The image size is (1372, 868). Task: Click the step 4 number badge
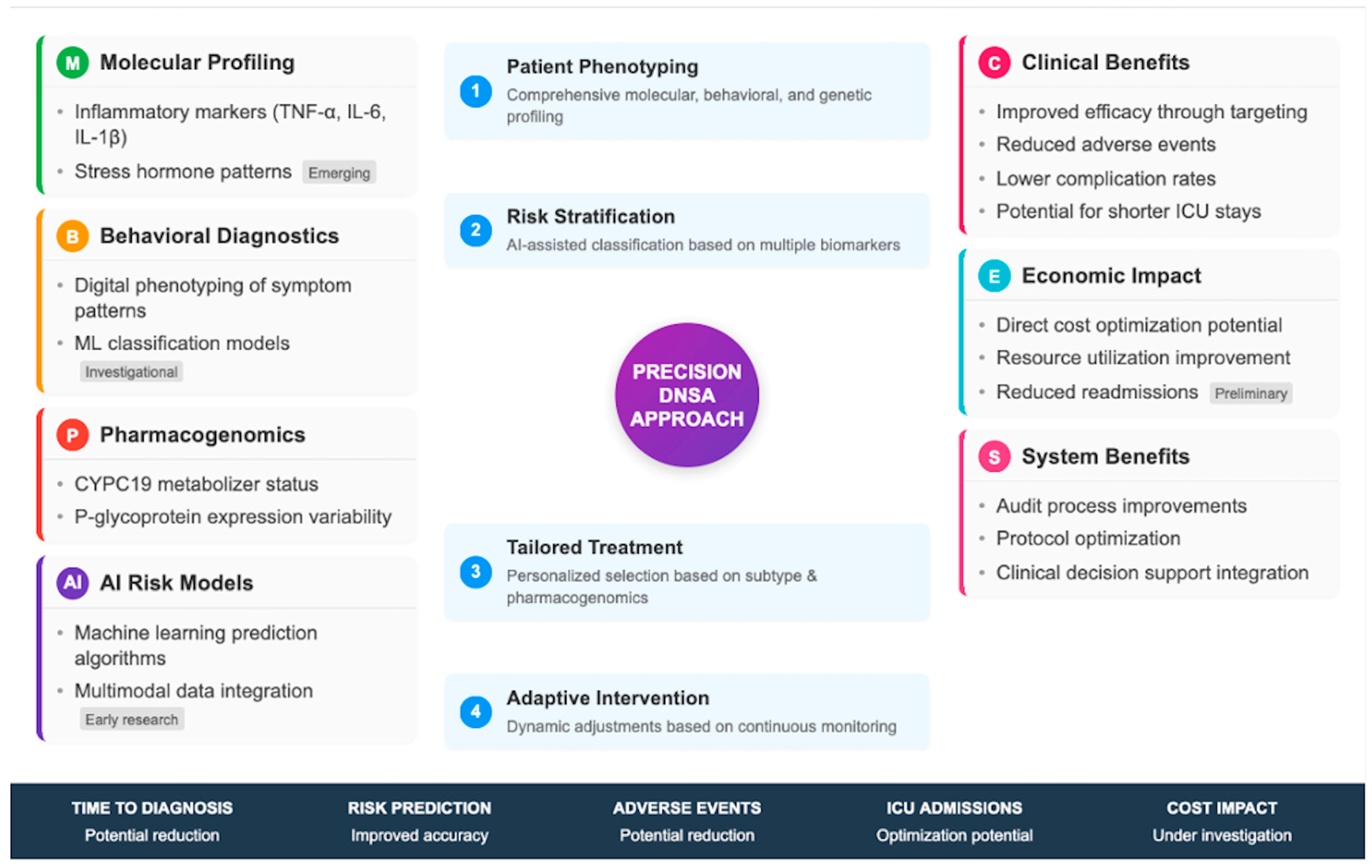point(476,711)
